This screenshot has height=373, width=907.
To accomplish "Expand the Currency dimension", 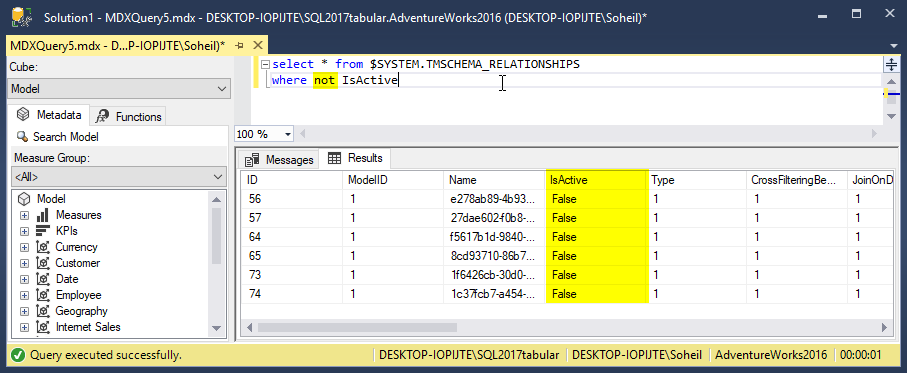I will click(24, 248).
